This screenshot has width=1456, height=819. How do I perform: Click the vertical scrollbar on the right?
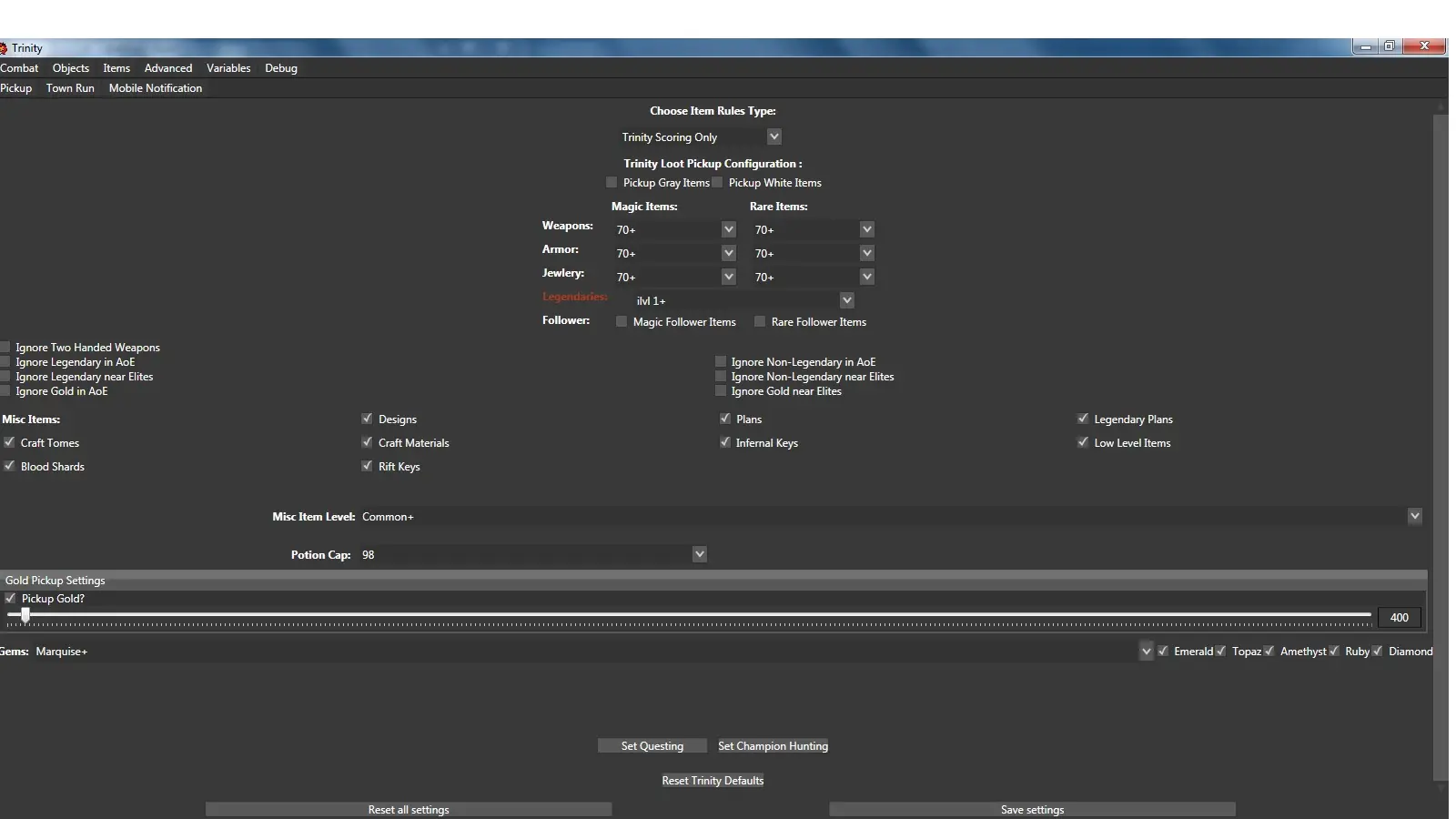point(1440,446)
